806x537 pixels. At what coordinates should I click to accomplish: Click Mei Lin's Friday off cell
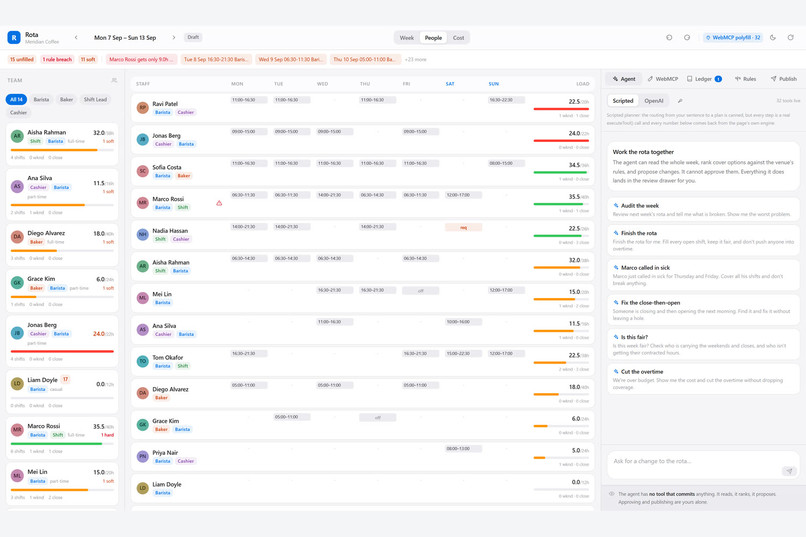point(420,290)
